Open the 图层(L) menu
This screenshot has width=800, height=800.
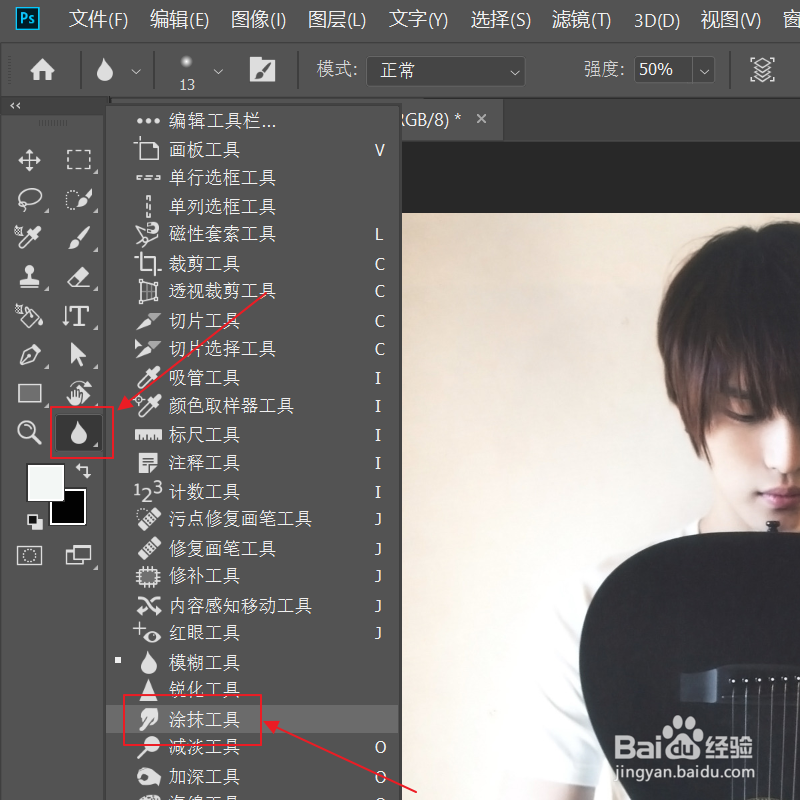[x=337, y=20]
